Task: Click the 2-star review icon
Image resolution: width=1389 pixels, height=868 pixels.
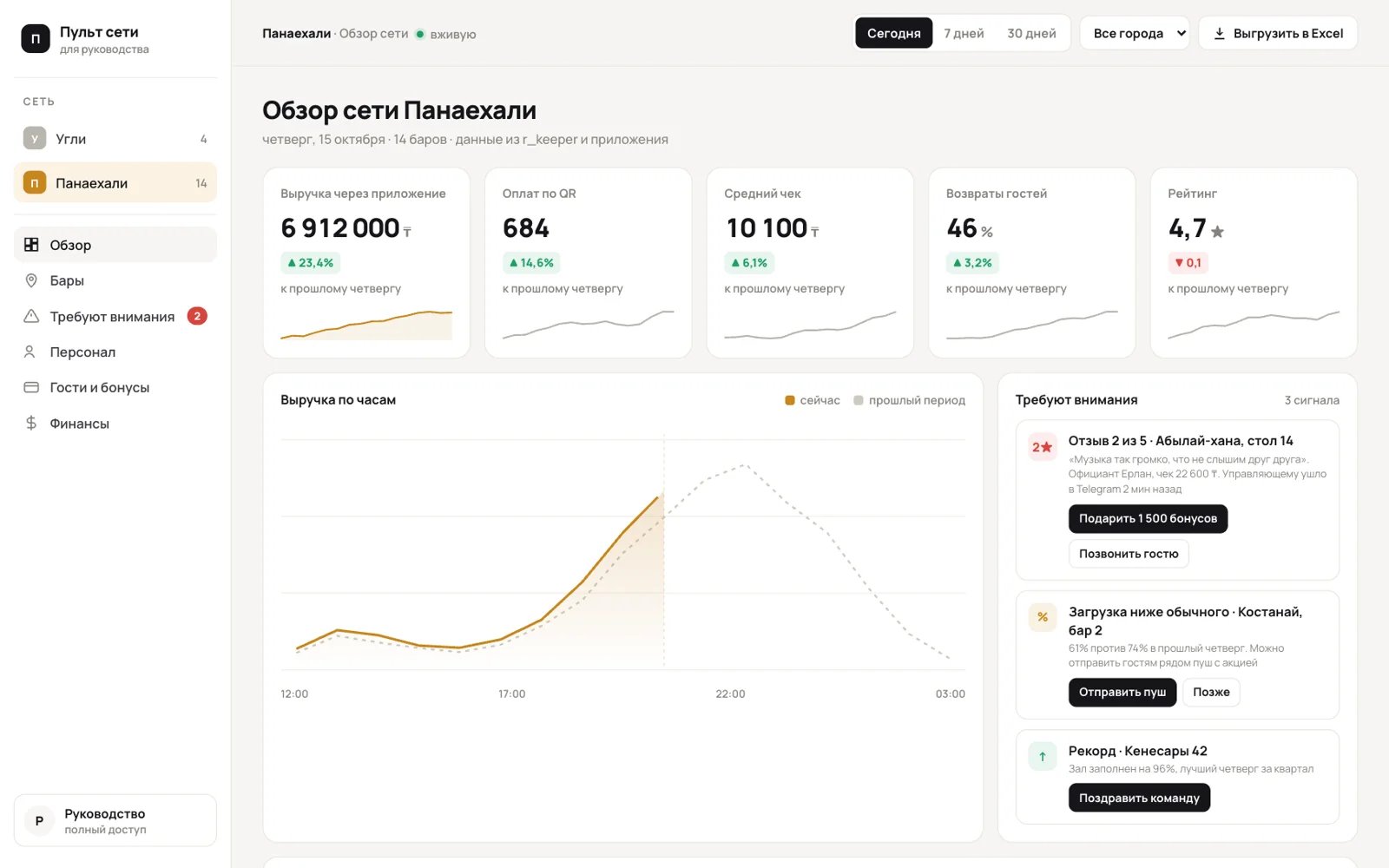Action: pyautogui.click(x=1043, y=447)
